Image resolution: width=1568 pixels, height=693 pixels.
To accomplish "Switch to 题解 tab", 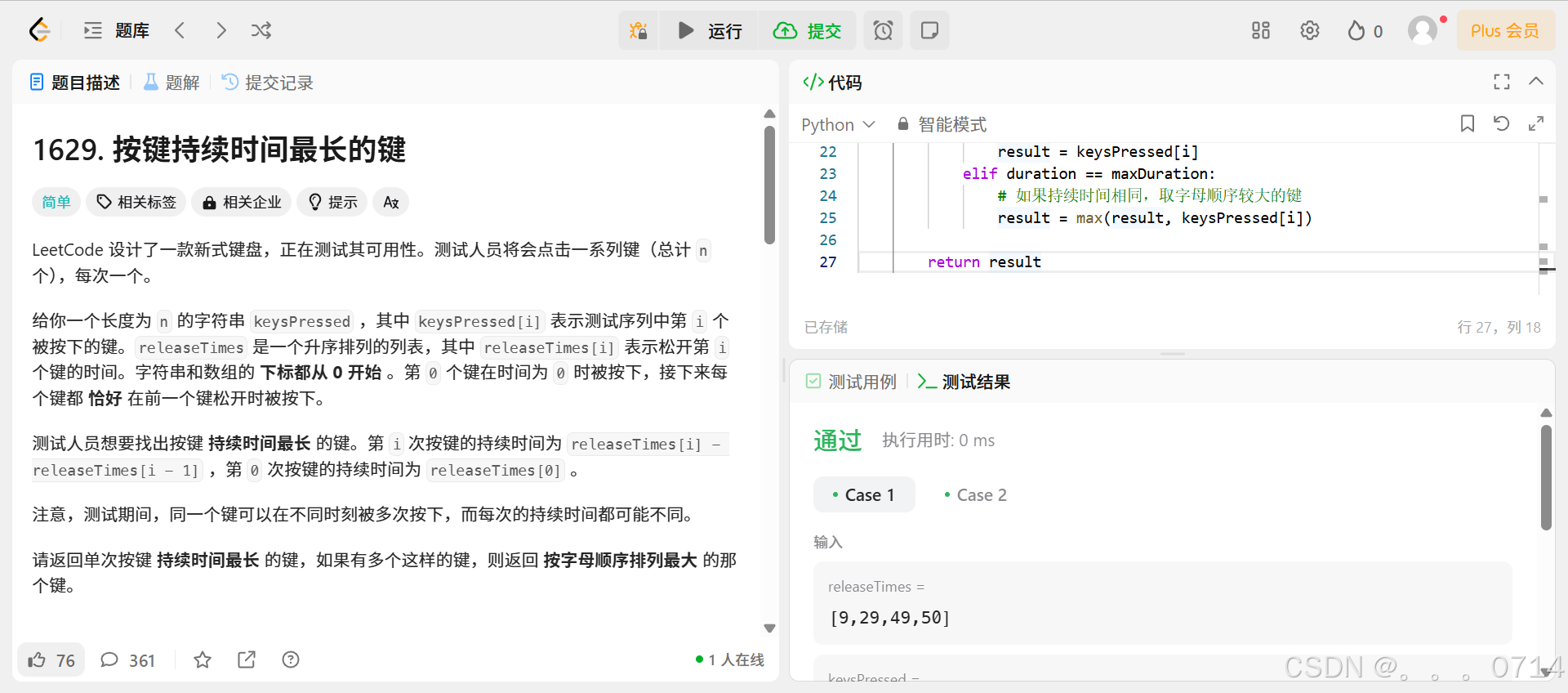I will tap(171, 83).
